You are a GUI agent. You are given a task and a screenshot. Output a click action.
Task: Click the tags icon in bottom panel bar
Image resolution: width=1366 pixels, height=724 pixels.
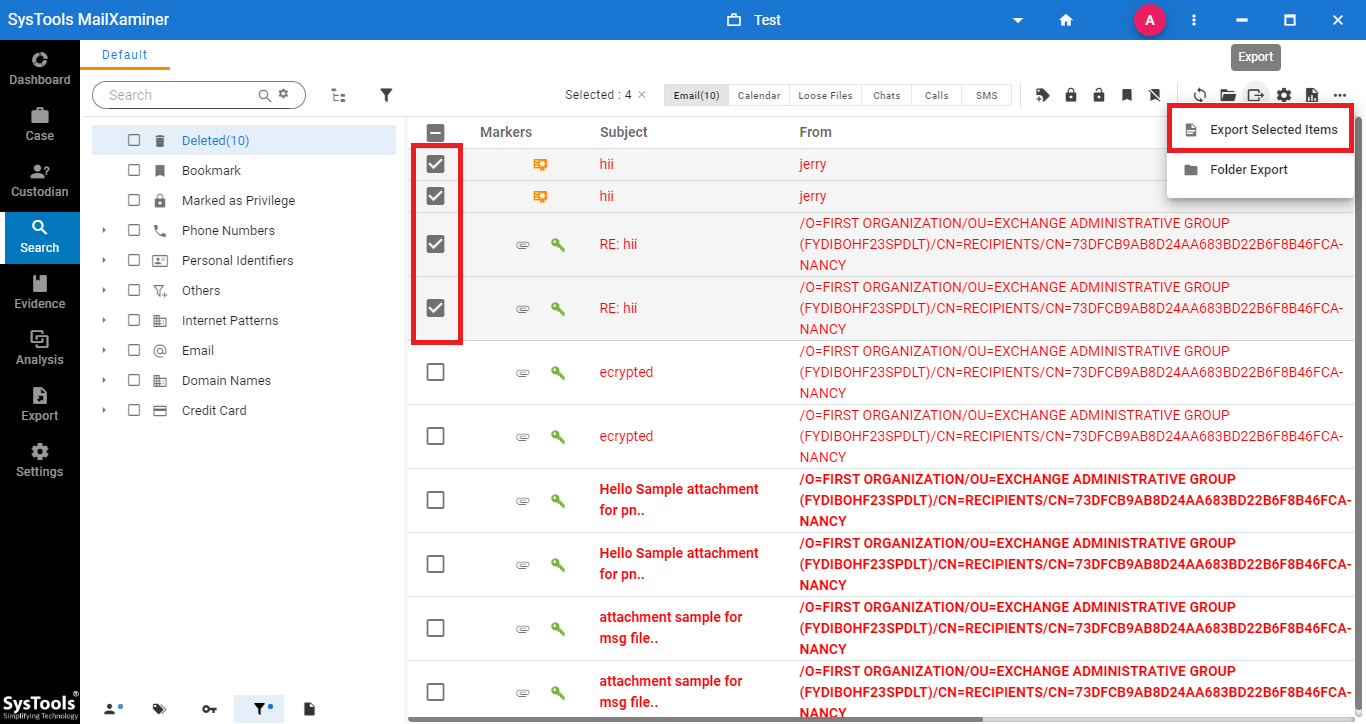(159, 709)
